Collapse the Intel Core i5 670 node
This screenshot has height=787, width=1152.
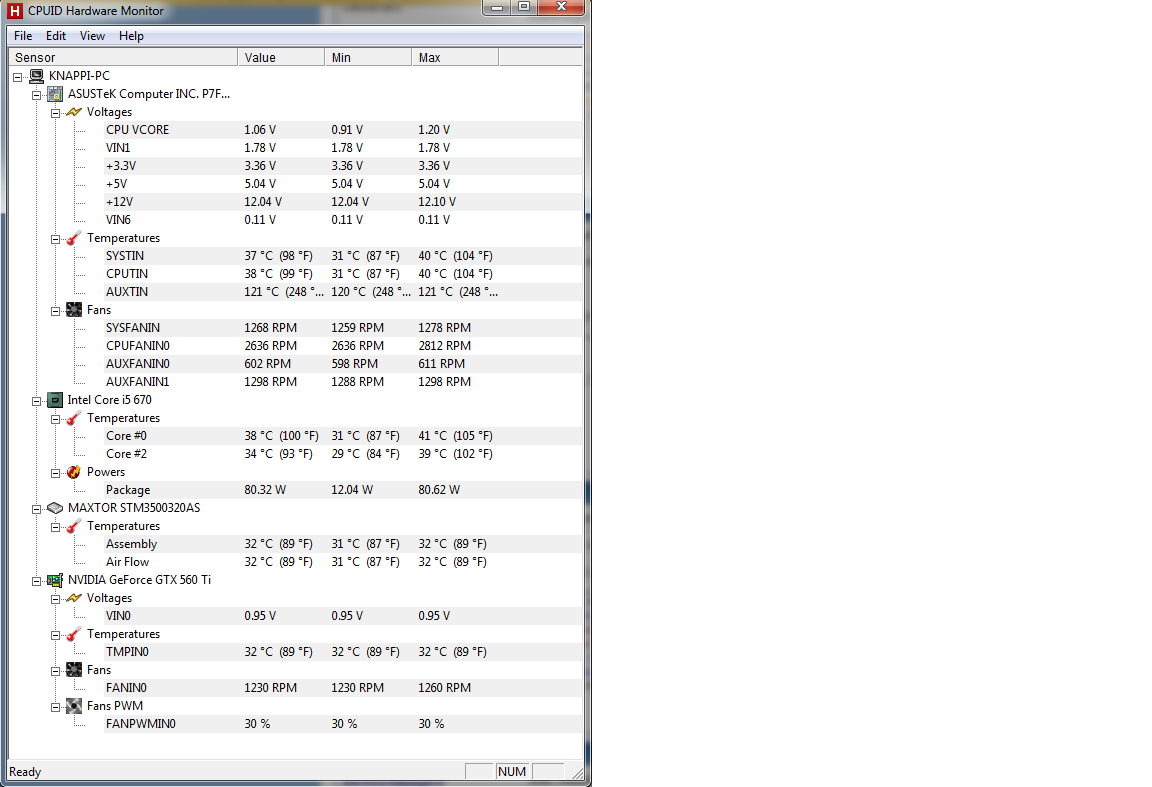[x=37, y=401]
